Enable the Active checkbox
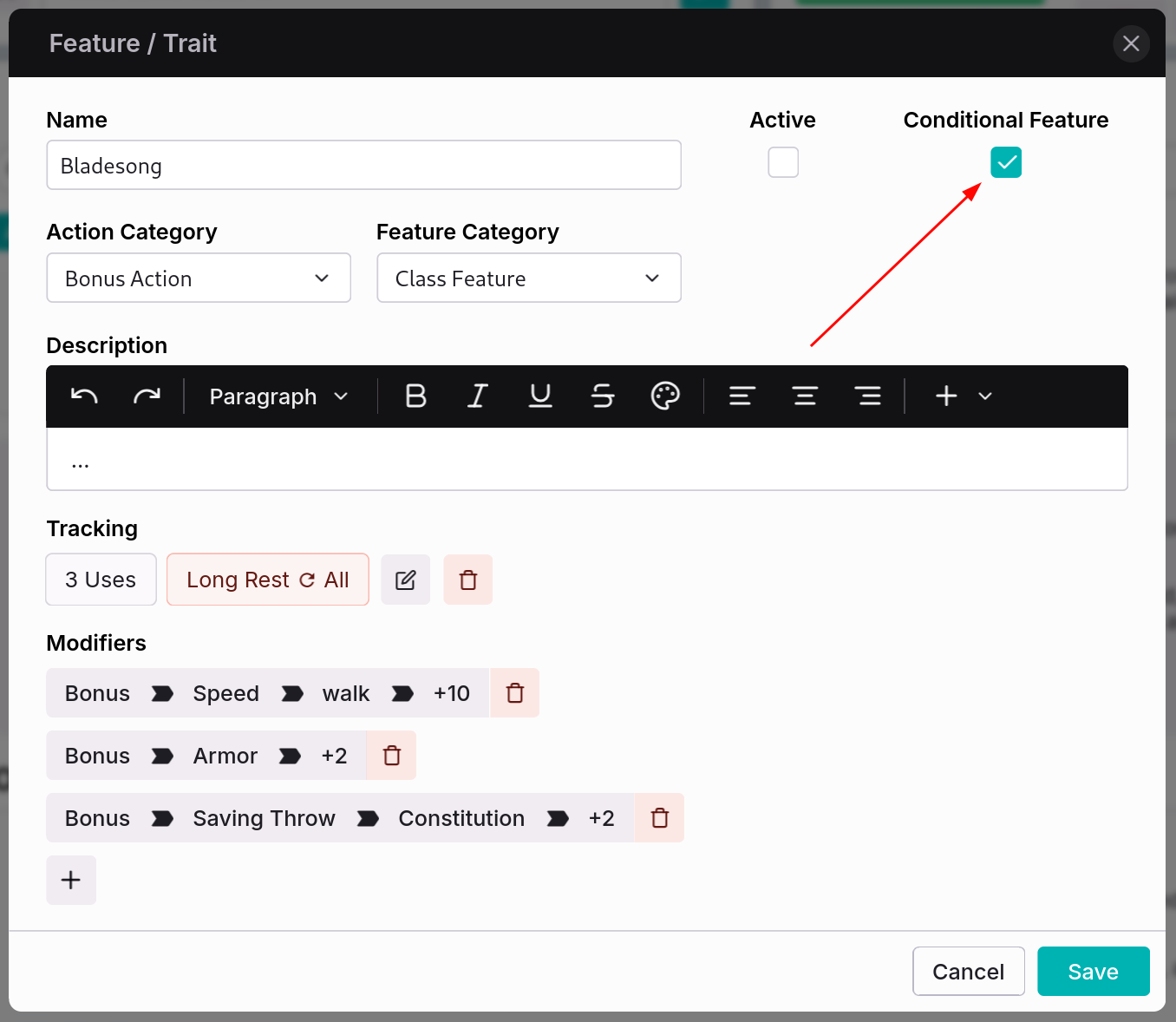The height and width of the screenshot is (1022, 1176). tap(783, 162)
